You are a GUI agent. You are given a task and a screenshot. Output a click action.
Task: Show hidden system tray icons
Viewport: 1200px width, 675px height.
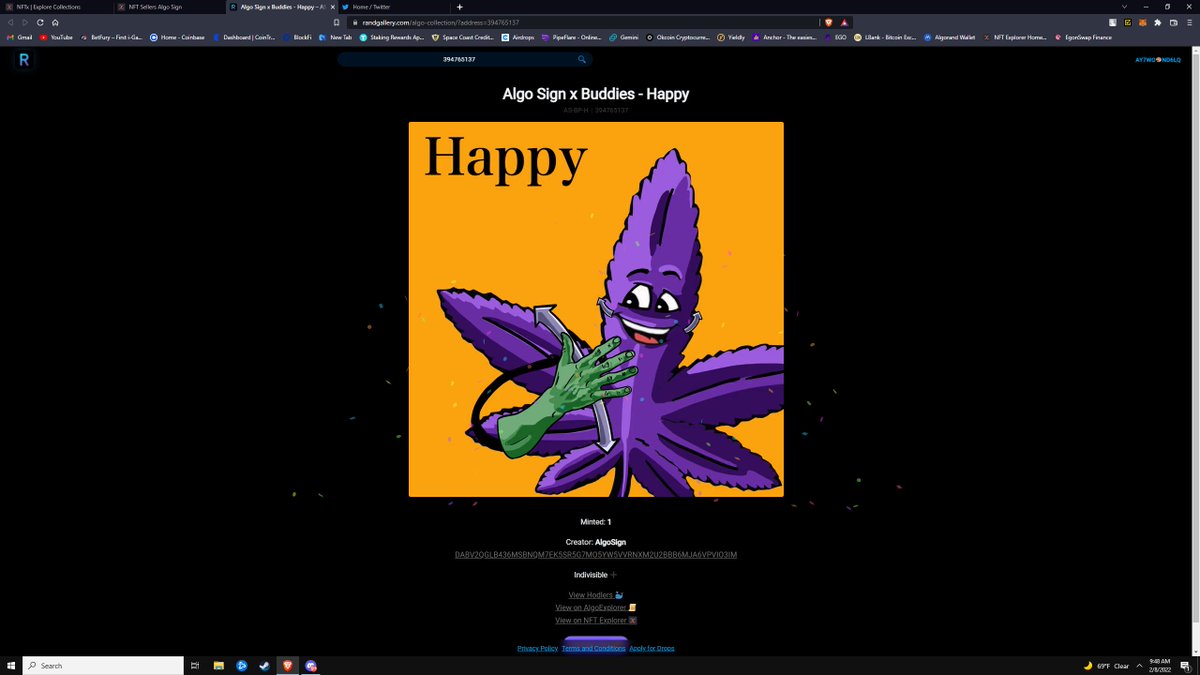1139,665
